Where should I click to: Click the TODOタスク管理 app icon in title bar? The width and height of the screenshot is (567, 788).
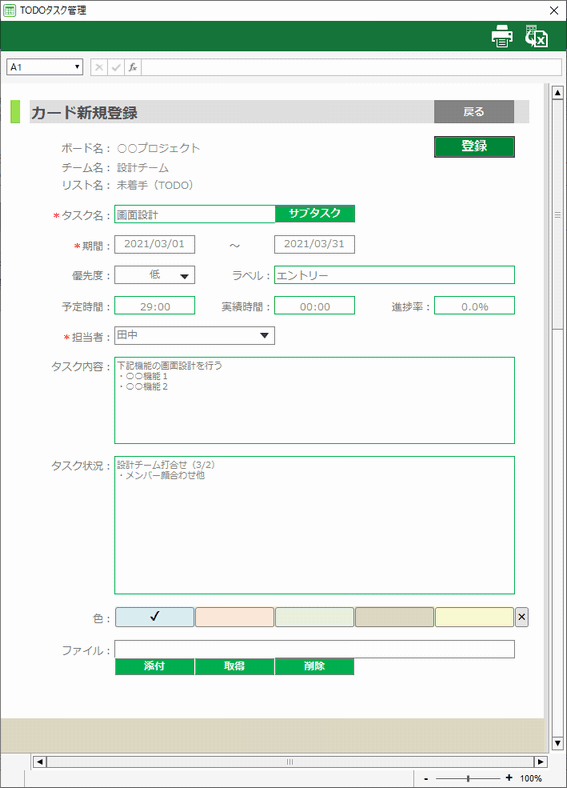[9, 11]
